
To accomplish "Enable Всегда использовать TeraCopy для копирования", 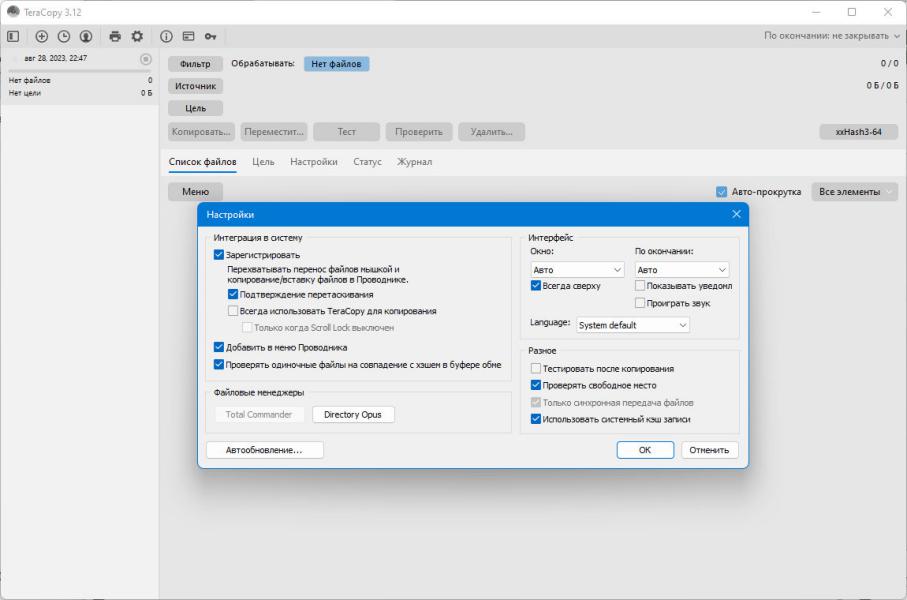I will pyautogui.click(x=233, y=311).
